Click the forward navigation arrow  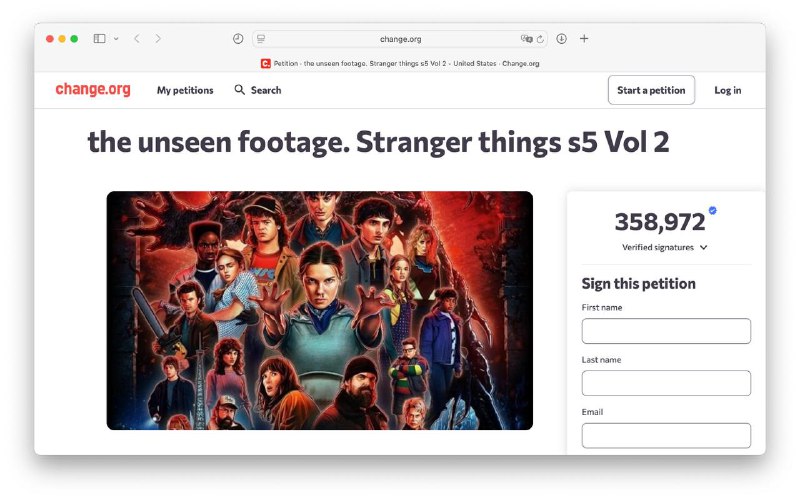pos(158,39)
